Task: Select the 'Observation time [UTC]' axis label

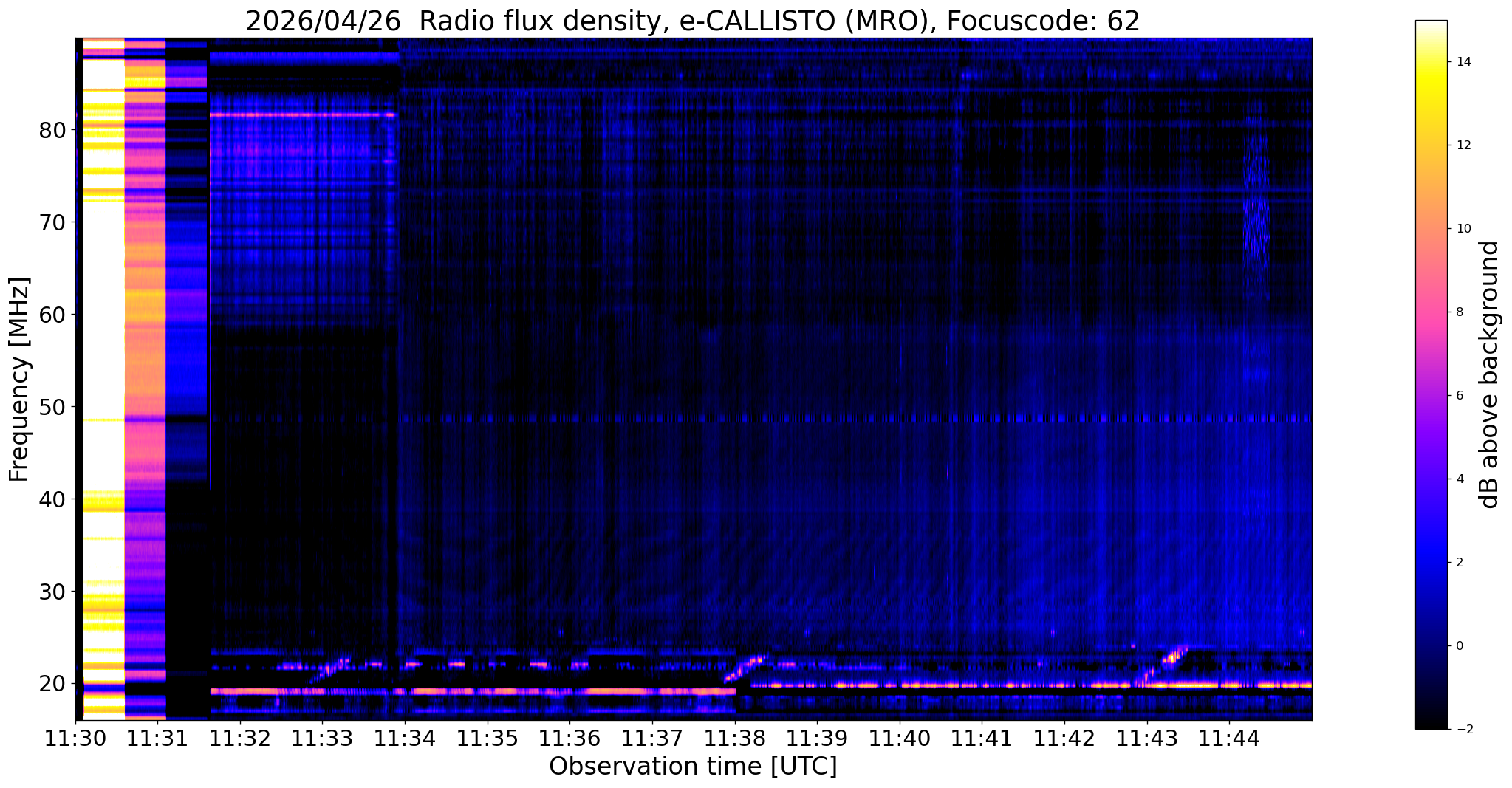Action: click(x=693, y=767)
